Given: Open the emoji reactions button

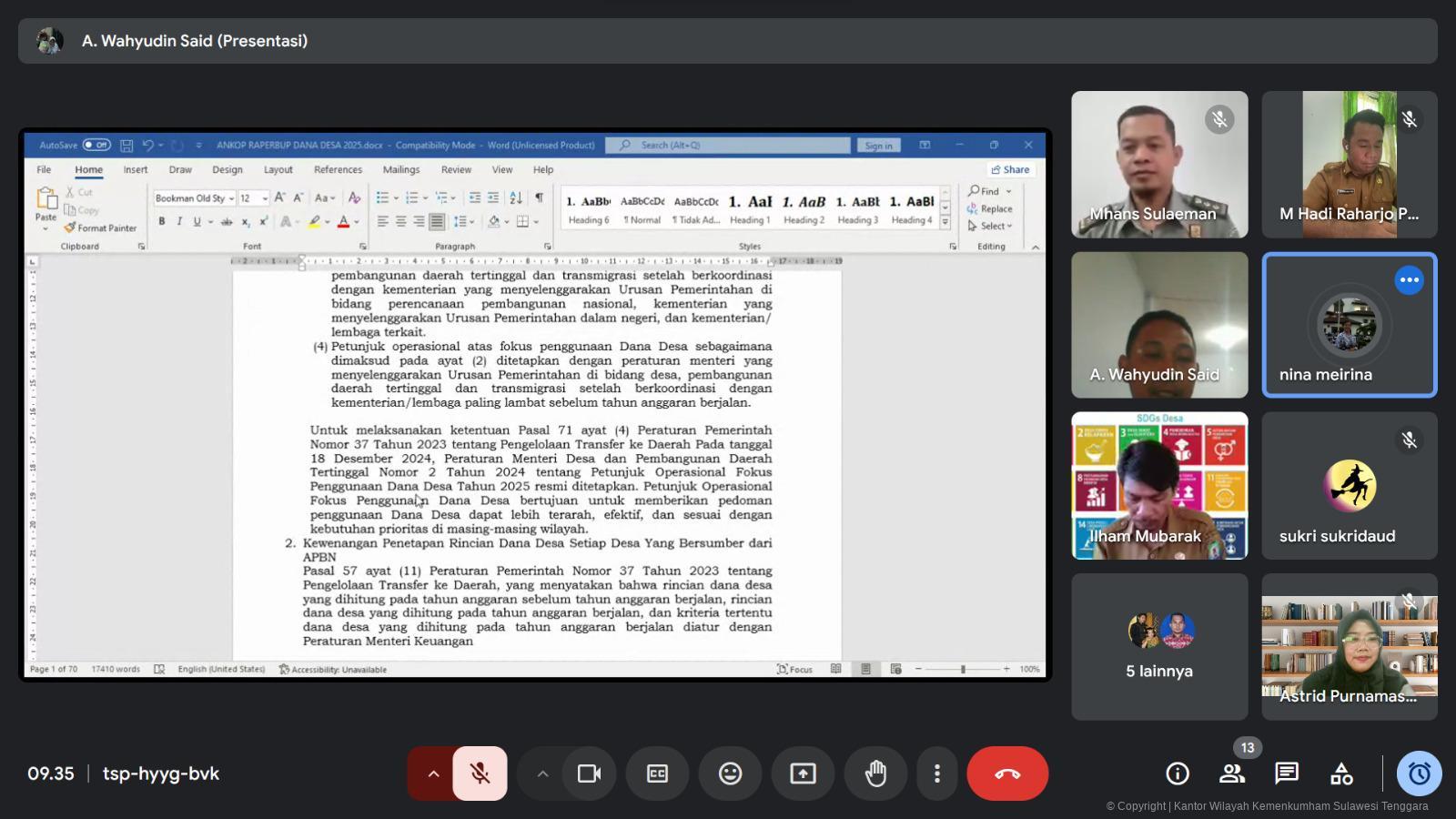Looking at the screenshot, I should (730, 773).
